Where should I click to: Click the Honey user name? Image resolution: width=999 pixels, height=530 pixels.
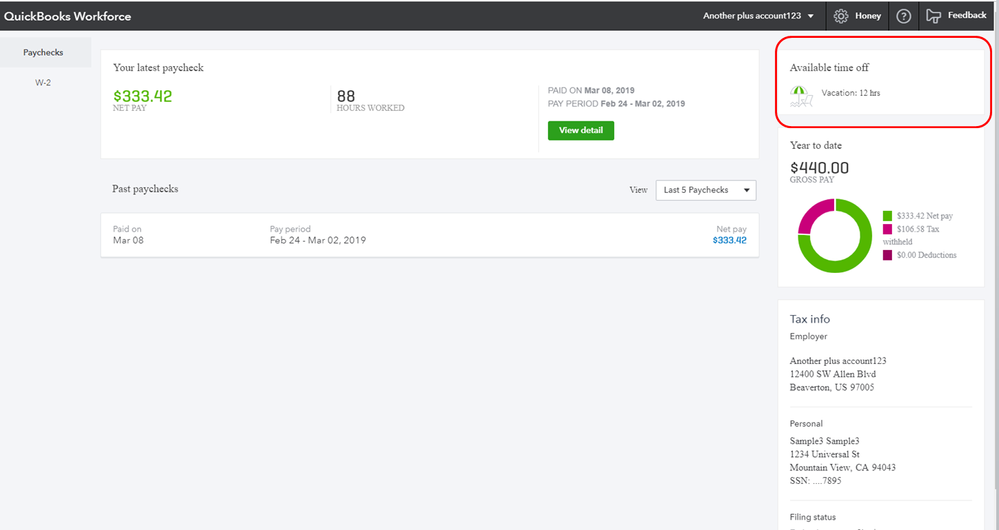[x=868, y=16]
